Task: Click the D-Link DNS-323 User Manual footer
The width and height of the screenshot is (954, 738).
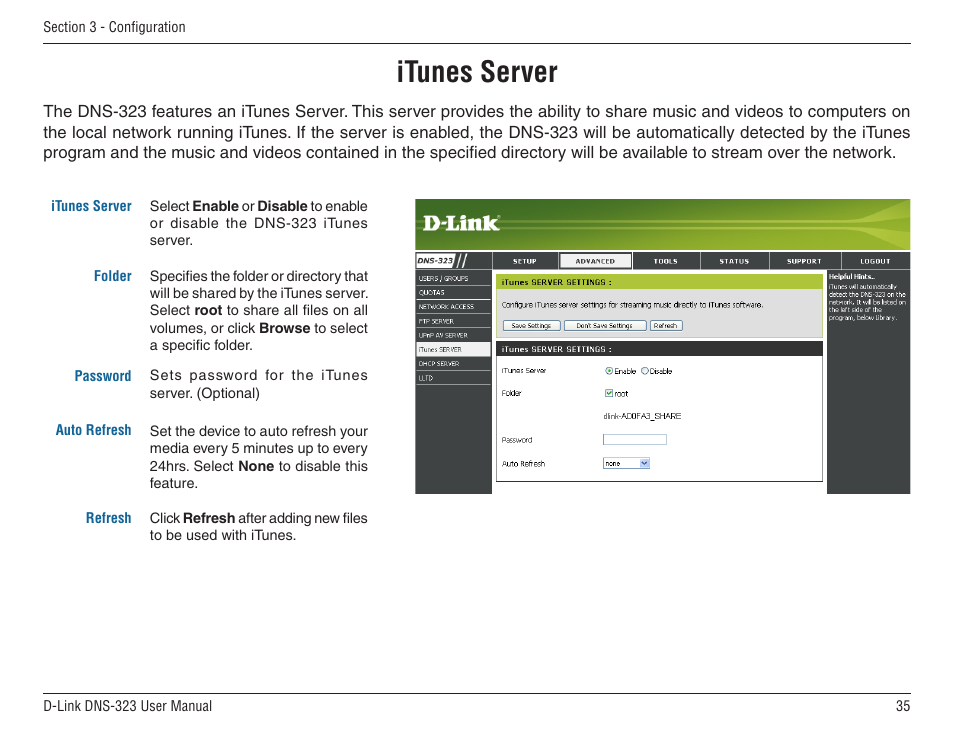Action: tap(128, 706)
